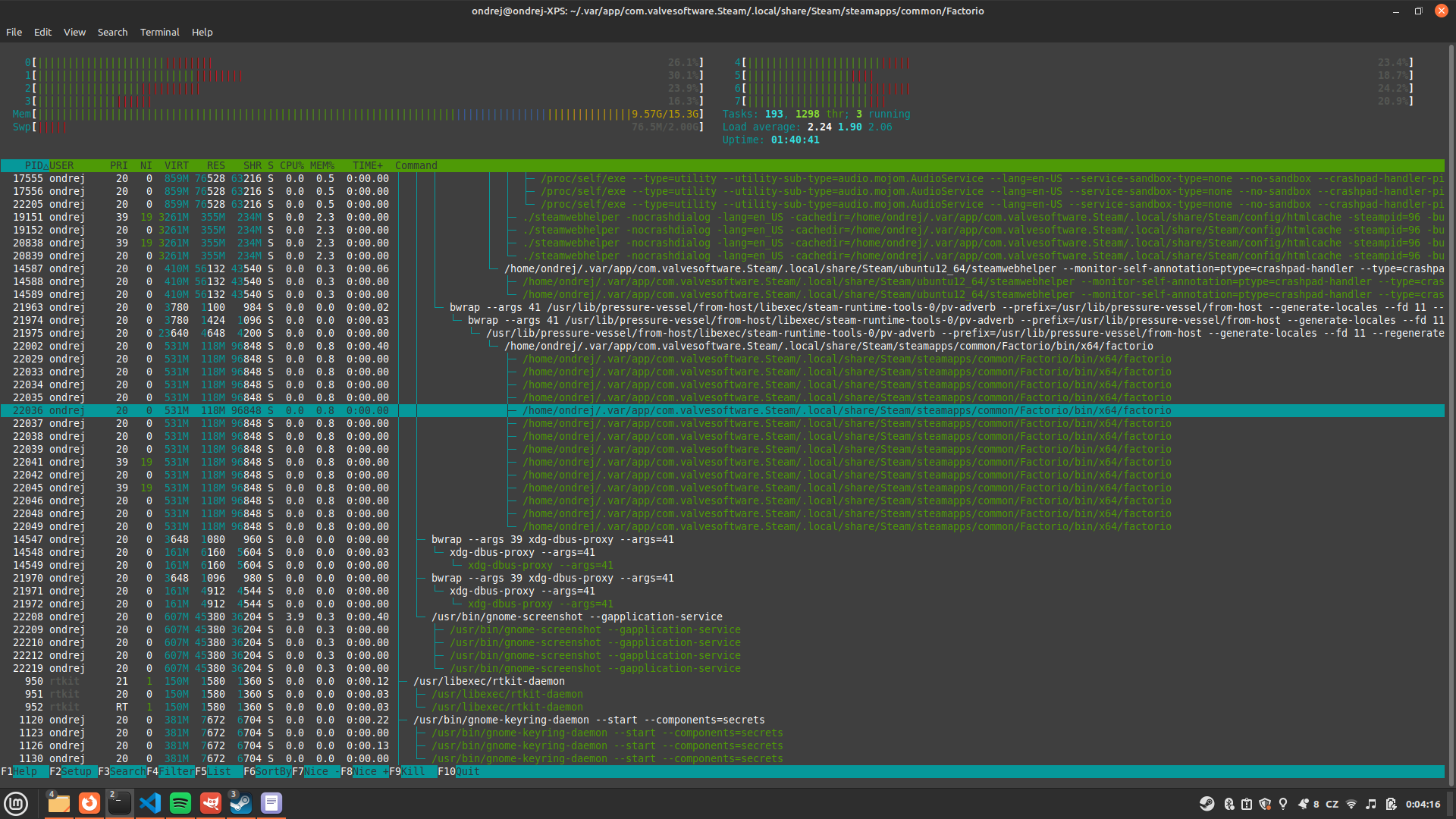Select the steamwebhelper row PID 19151
Image resolution: width=1456 pixels, height=819 pixels.
click(722, 217)
